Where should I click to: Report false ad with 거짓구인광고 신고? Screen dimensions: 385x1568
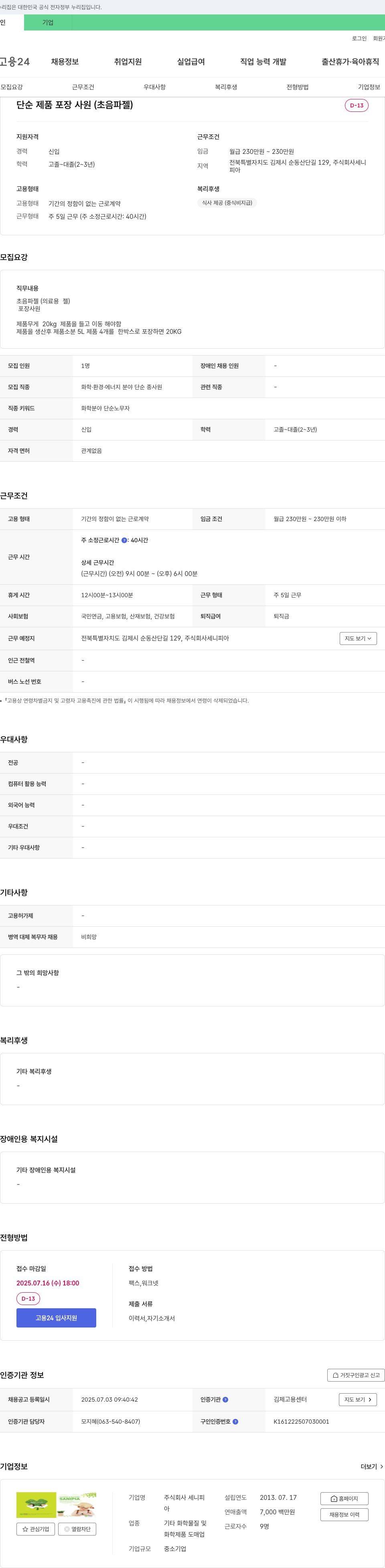click(356, 1375)
